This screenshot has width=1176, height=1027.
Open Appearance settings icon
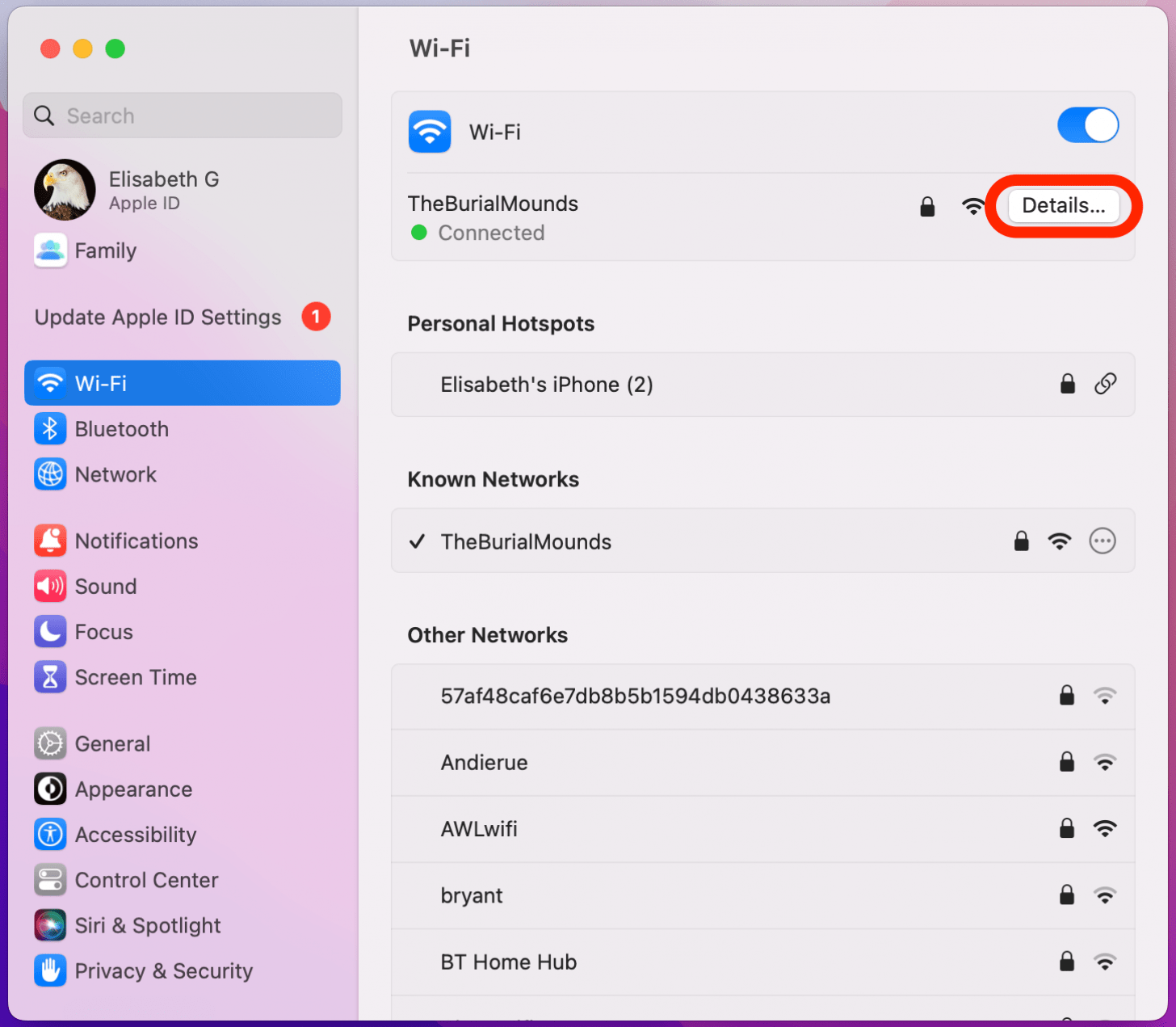[50, 789]
